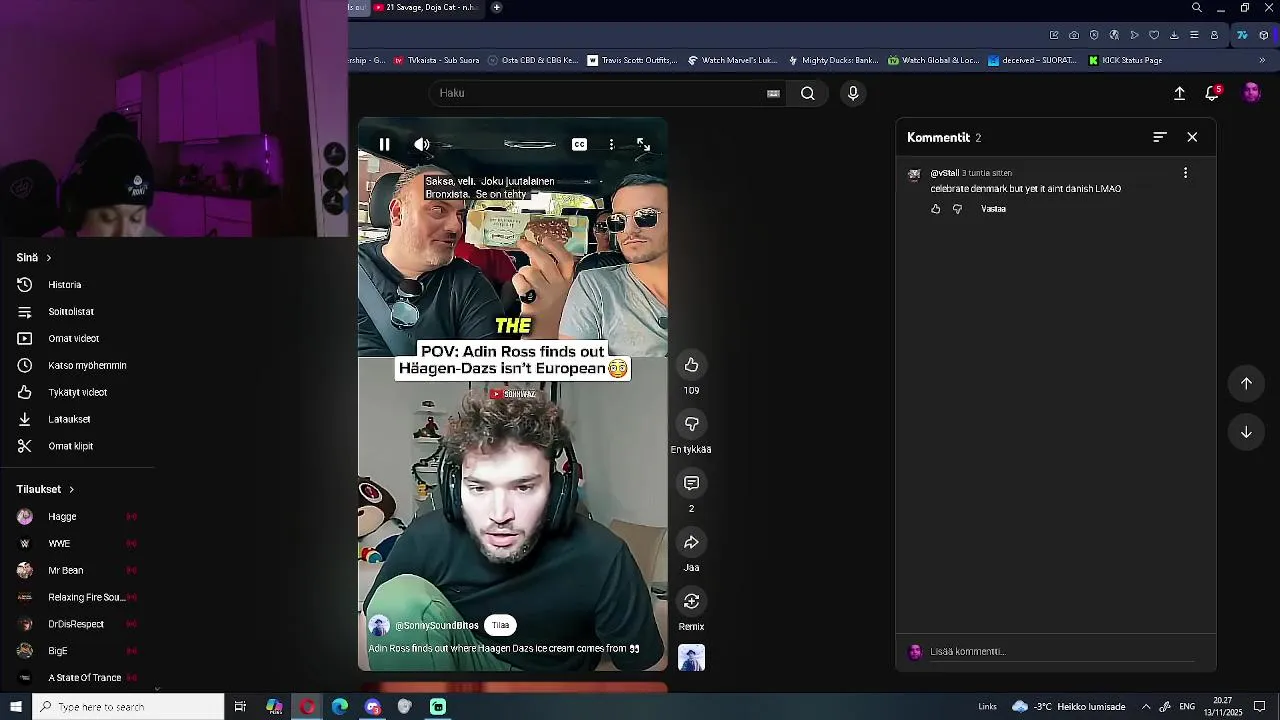Switch to 21 Savage, Doja Cat tab
Viewport: 1280px width, 720px height.
click(426, 8)
